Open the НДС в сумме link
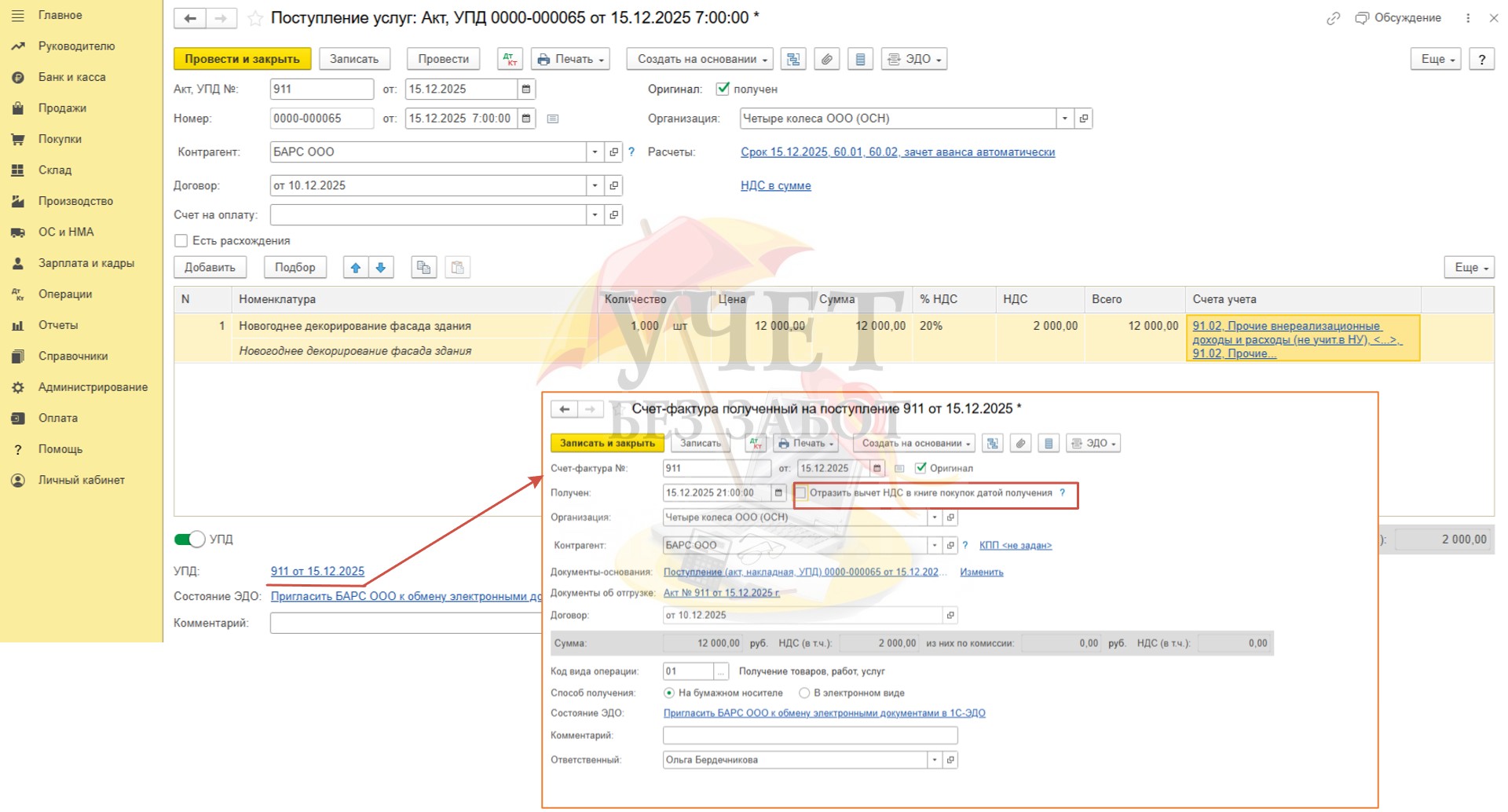1508x812 pixels. [775, 186]
